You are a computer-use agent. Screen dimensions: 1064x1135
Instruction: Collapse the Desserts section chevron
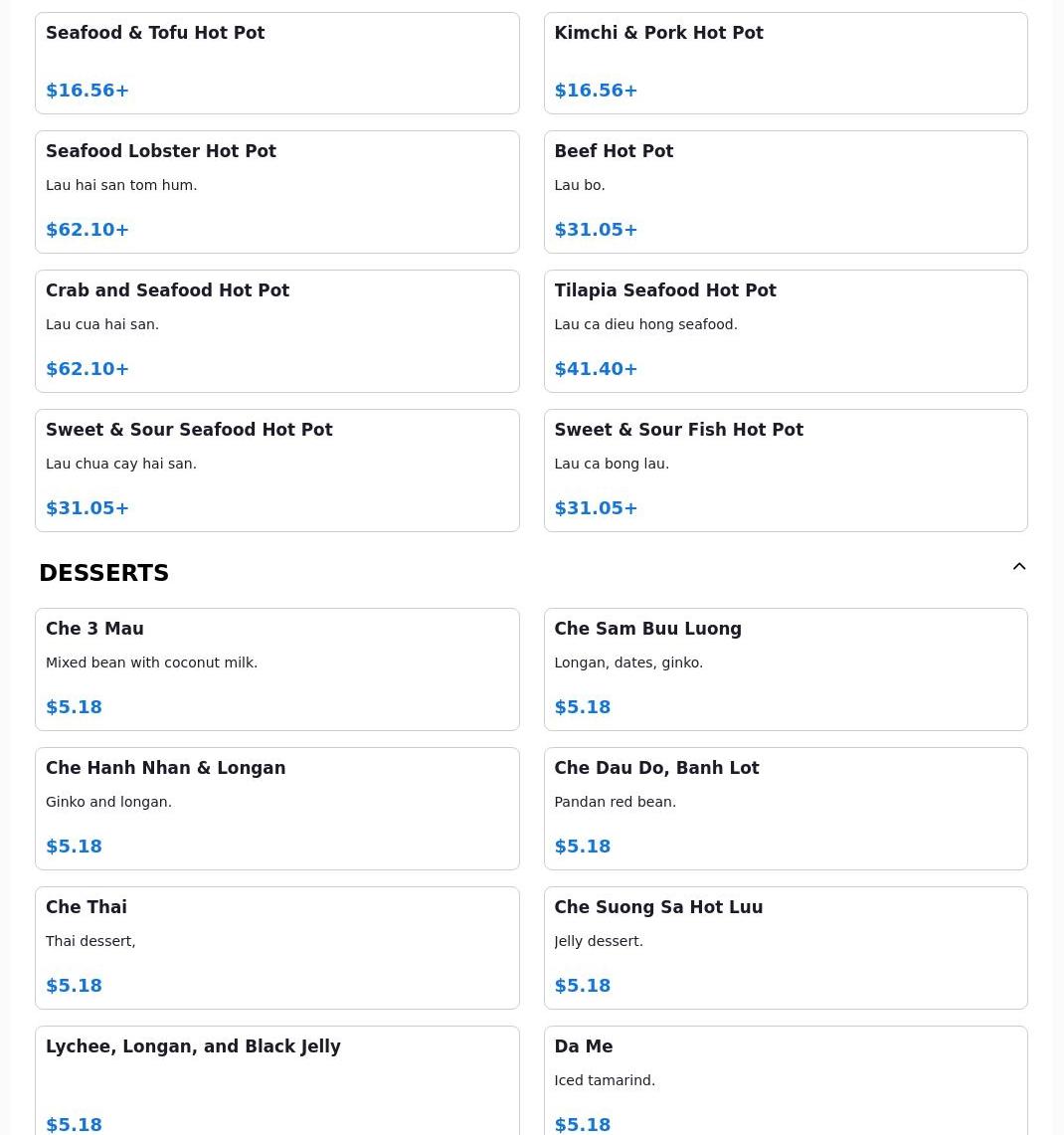[1019, 567]
